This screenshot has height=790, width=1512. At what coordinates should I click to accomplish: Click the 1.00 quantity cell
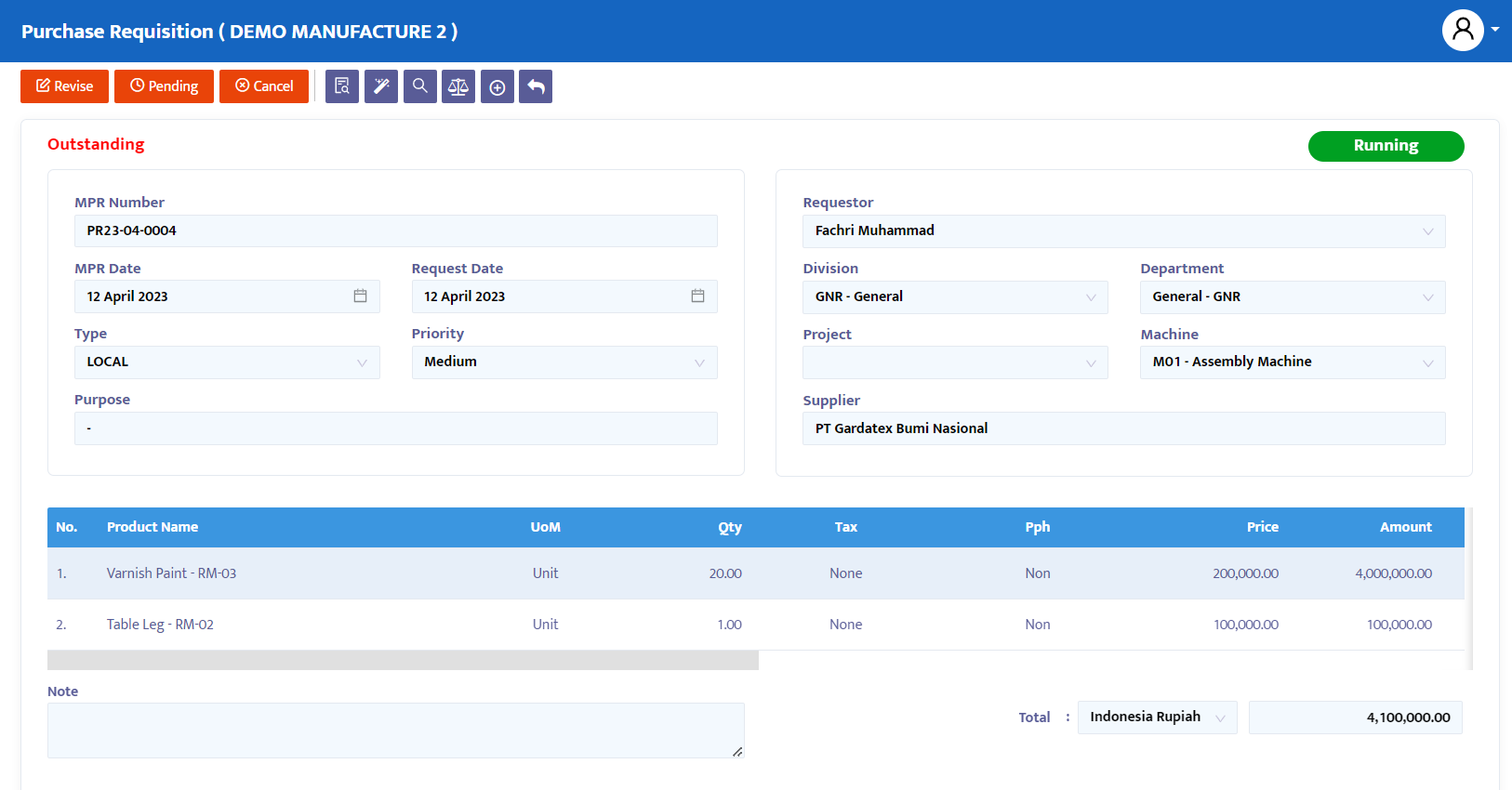[730, 625]
